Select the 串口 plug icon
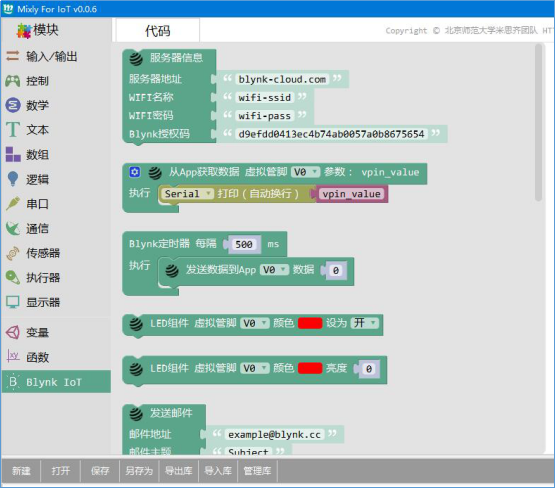The image size is (556, 489). point(13,204)
